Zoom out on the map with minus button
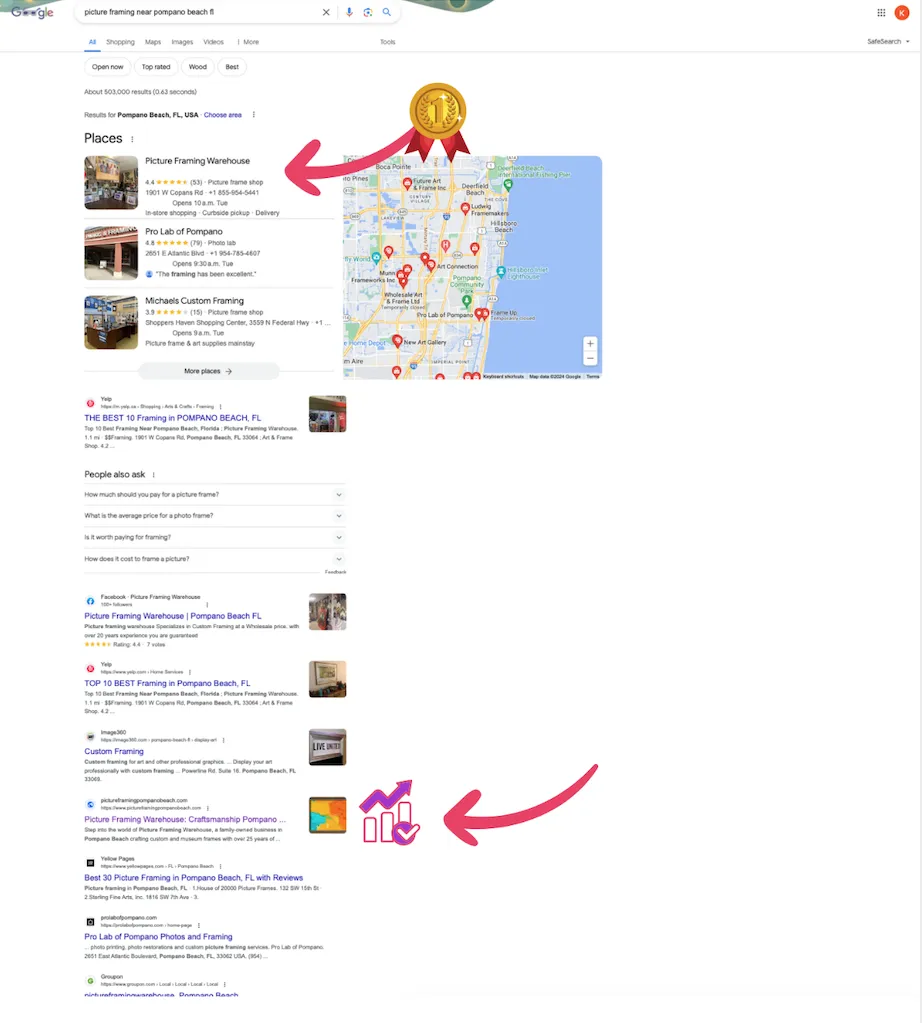The width and height of the screenshot is (922, 1023). click(x=590, y=358)
